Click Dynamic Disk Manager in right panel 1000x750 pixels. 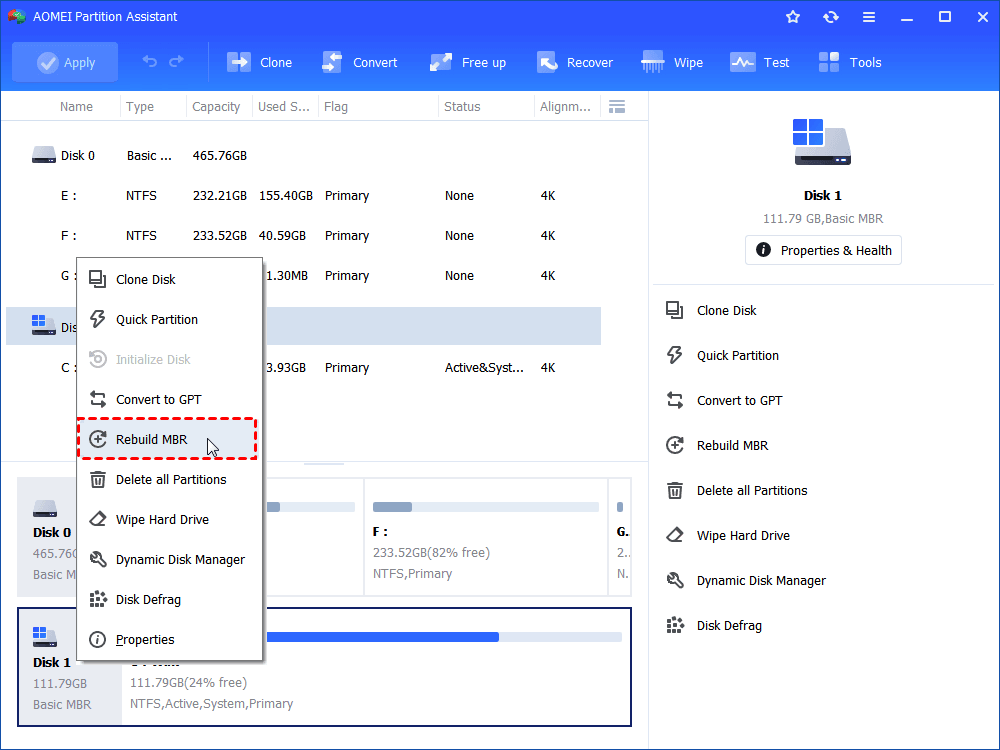click(761, 580)
